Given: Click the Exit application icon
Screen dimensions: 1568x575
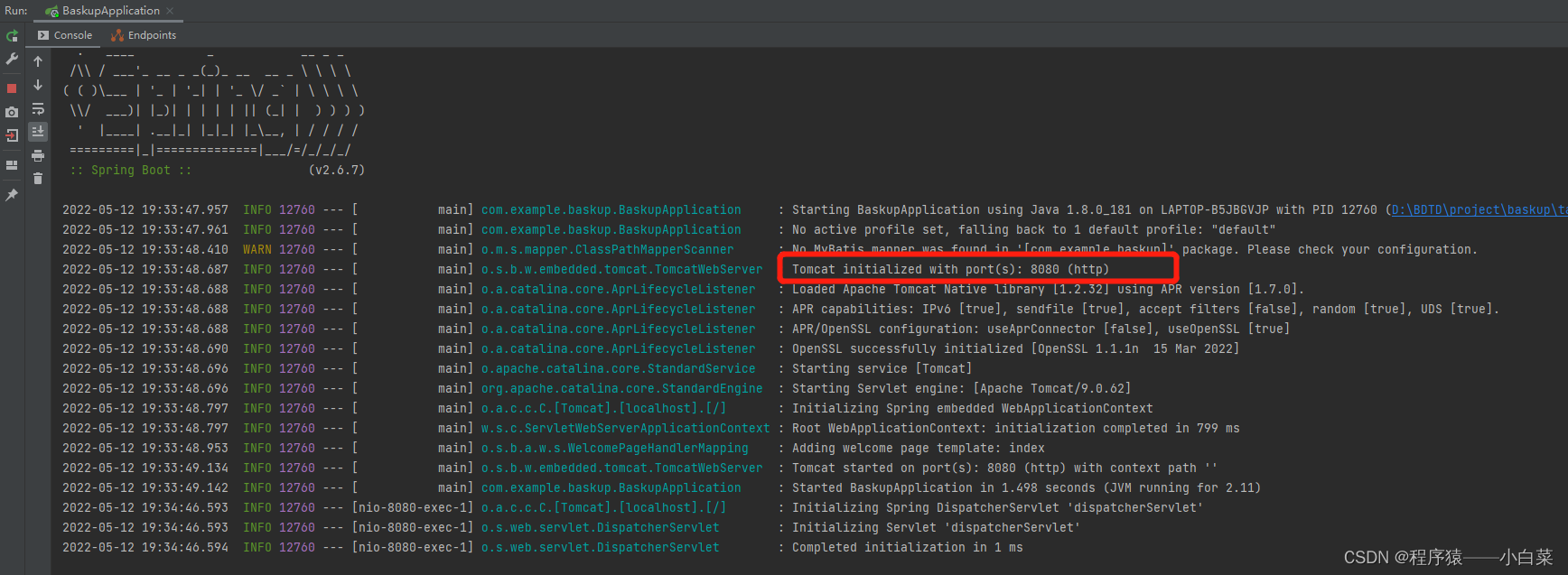Looking at the screenshot, I should tap(12, 135).
